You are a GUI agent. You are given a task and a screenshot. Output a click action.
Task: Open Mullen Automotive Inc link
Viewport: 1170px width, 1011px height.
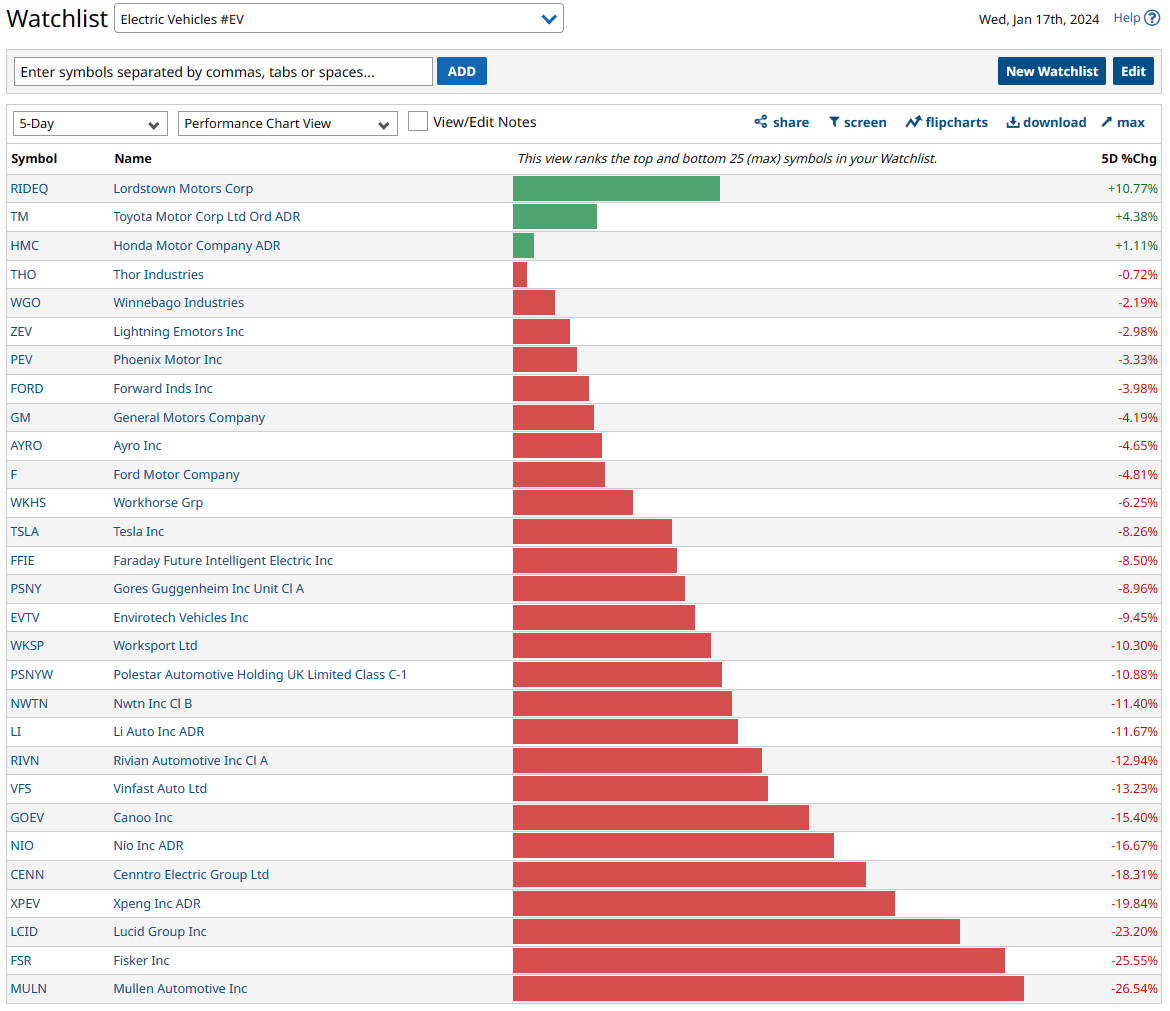(x=180, y=989)
